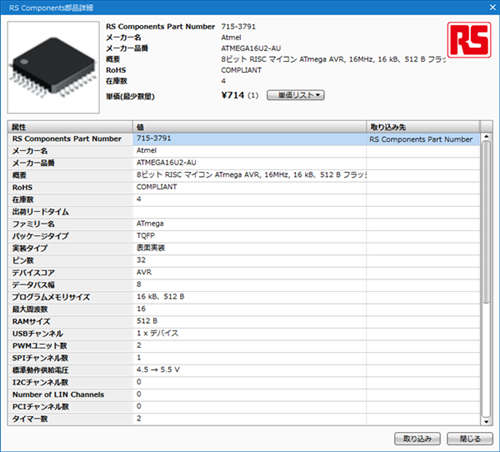Click the 属性 column header
The width and height of the screenshot is (500, 452).
point(70,127)
